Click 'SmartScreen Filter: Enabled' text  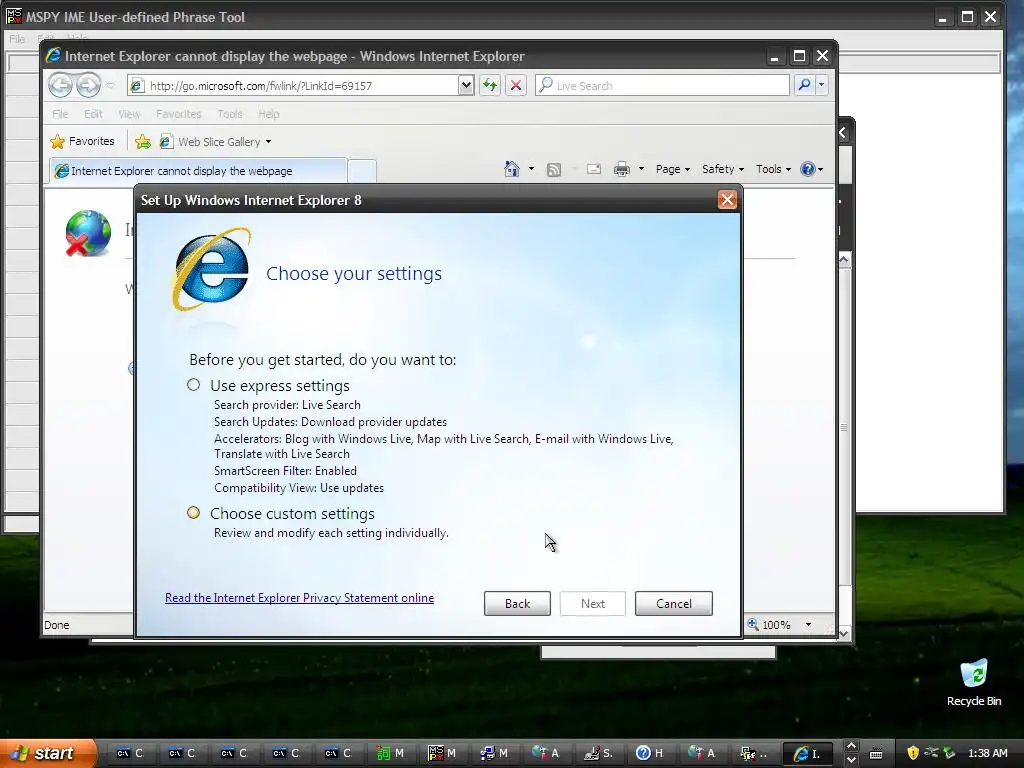pos(285,471)
